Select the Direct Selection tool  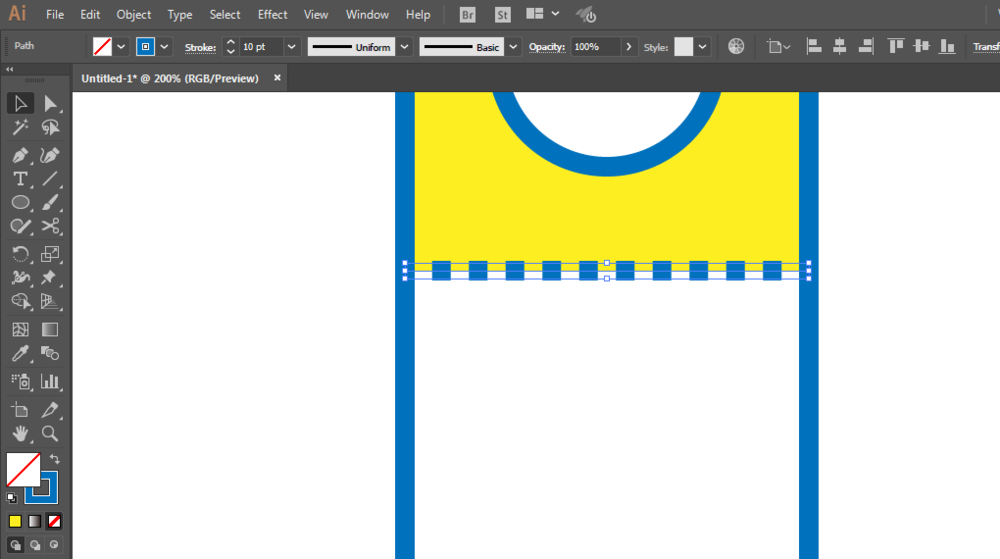(x=50, y=104)
